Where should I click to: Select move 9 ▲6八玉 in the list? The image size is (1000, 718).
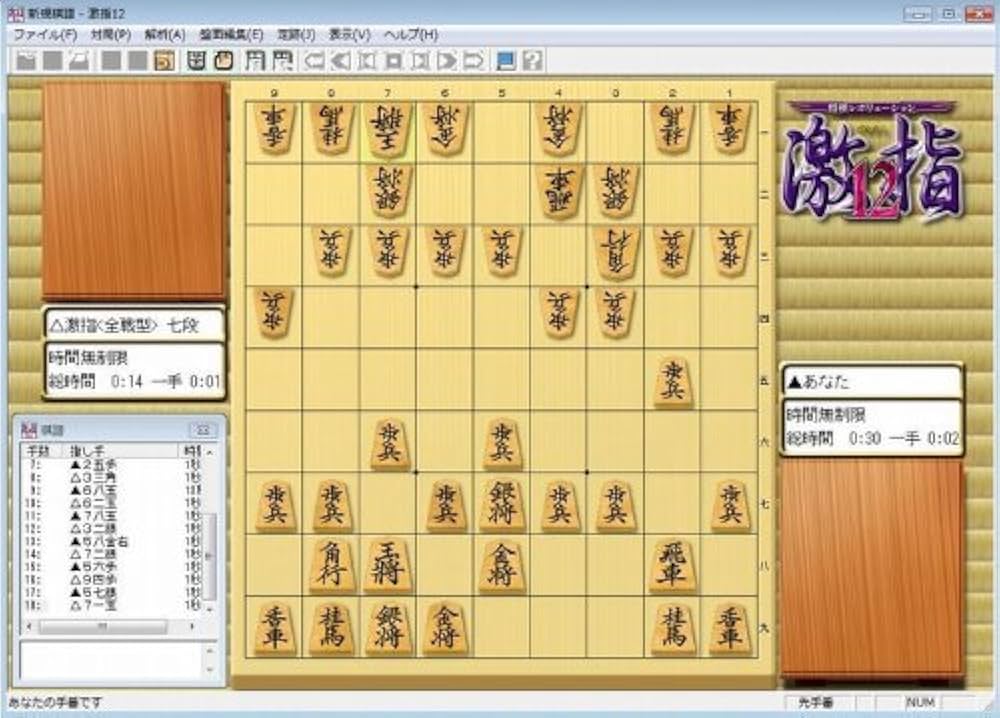112,490
